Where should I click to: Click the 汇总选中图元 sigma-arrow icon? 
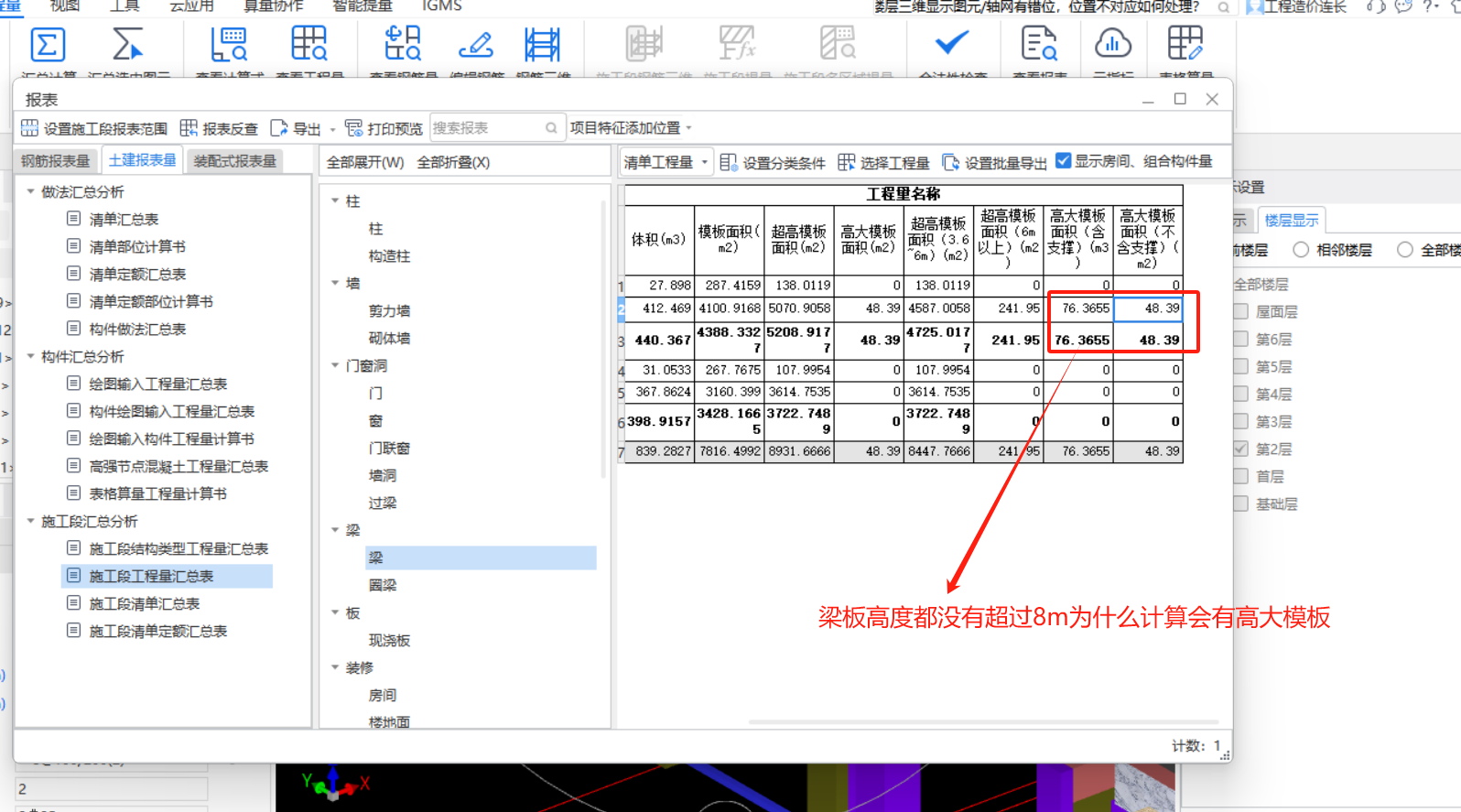[127, 45]
